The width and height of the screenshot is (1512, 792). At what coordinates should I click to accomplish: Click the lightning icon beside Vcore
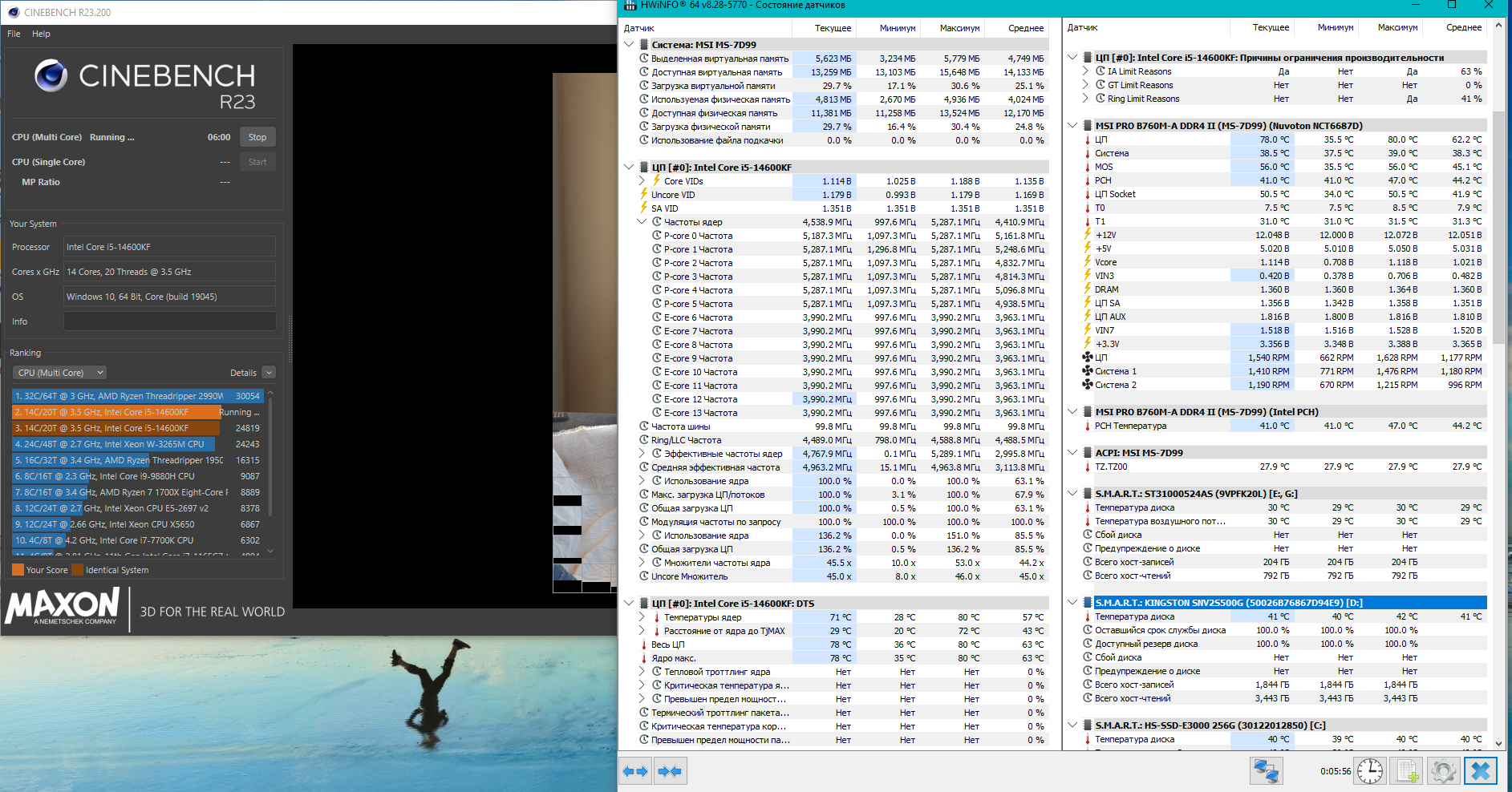coord(1088,262)
